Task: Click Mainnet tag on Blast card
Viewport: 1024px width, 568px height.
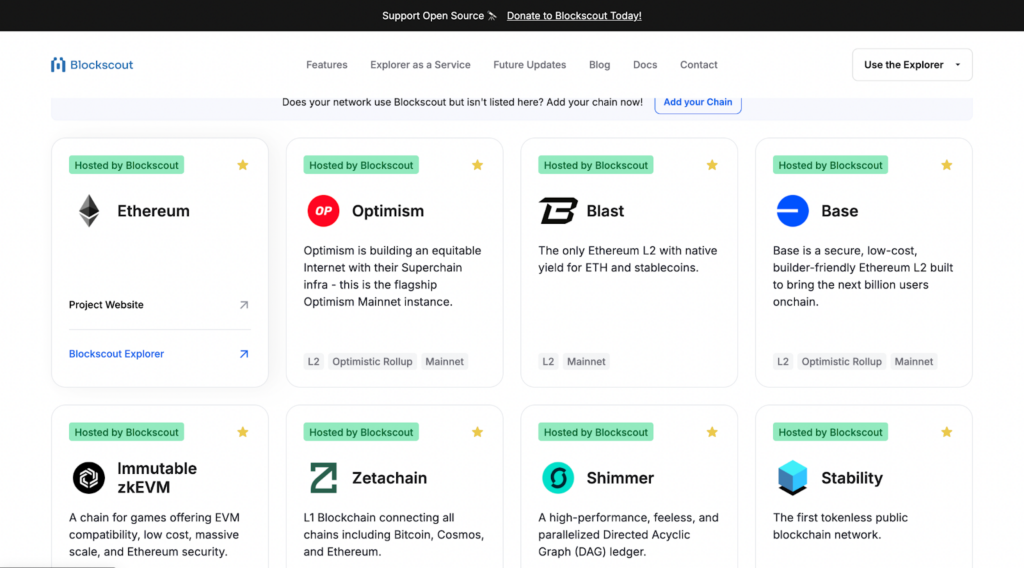Action: [x=586, y=362]
